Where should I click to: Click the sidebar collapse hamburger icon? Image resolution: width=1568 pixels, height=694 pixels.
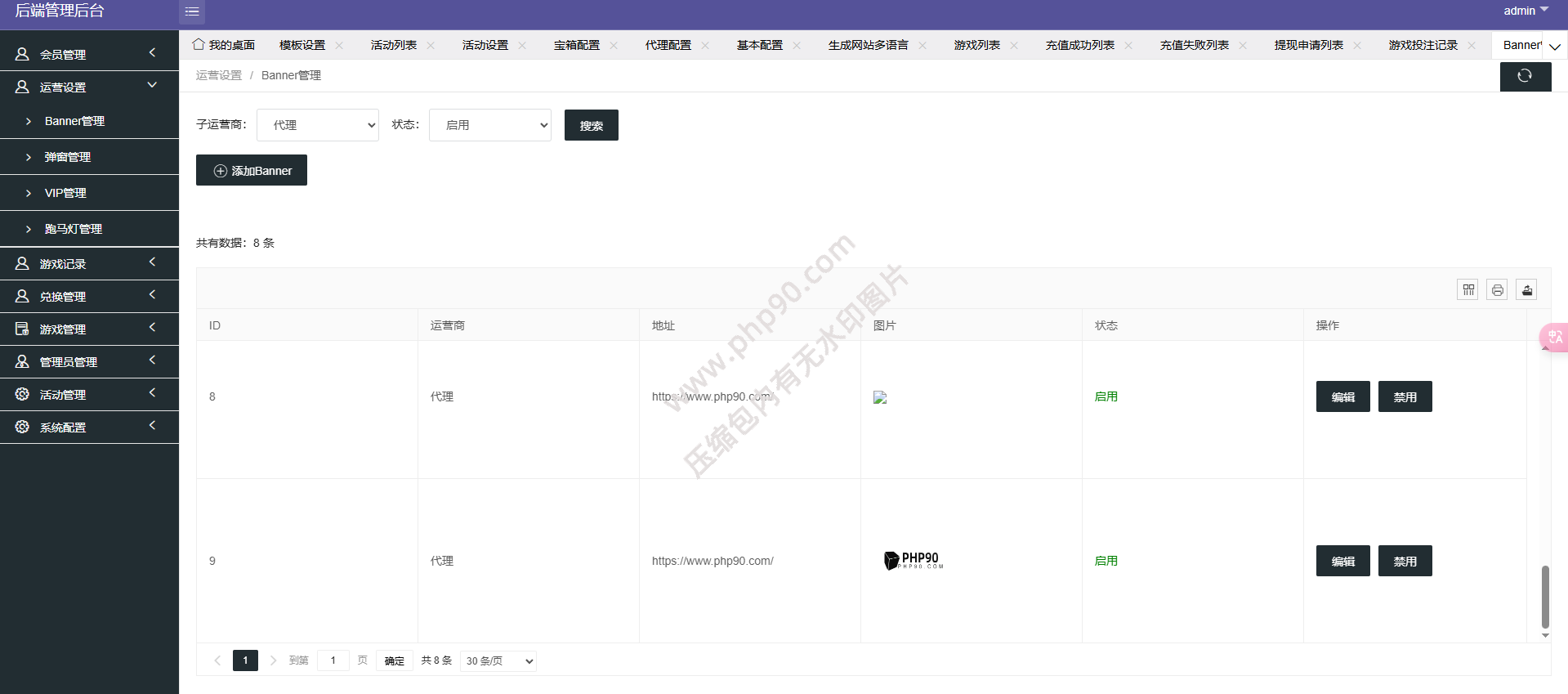coord(192,11)
